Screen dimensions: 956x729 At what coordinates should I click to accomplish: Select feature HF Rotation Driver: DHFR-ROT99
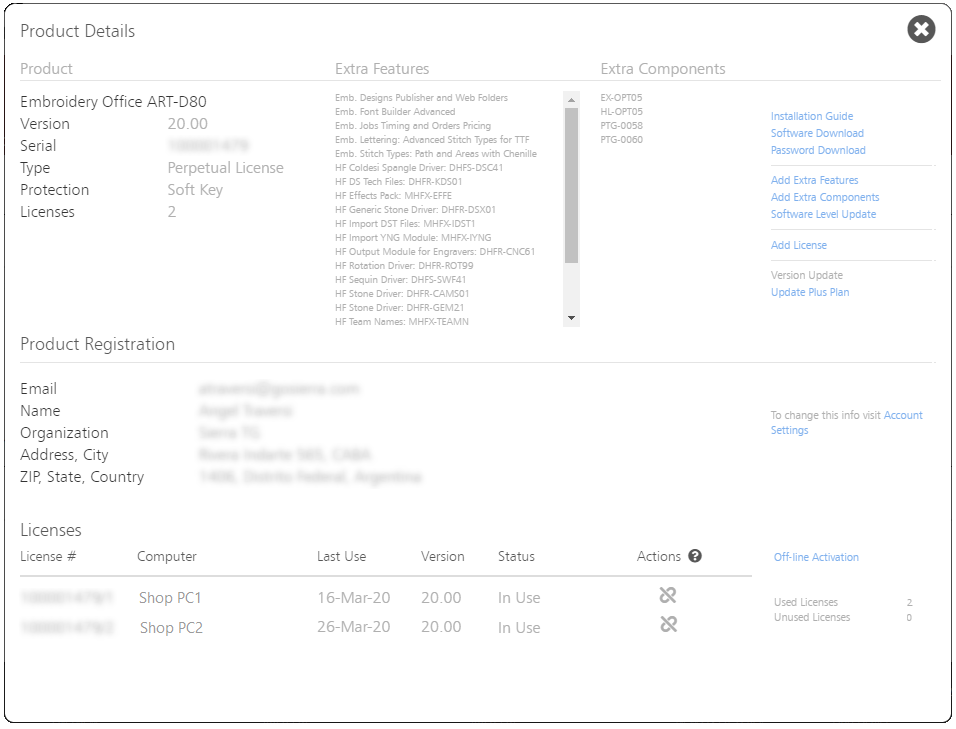pyautogui.click(x=404, y=266)
